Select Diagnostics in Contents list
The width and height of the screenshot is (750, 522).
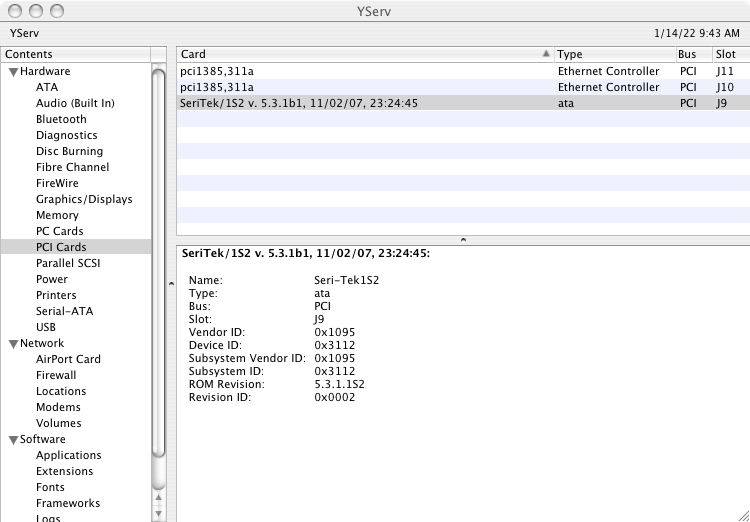click(66, 135)
